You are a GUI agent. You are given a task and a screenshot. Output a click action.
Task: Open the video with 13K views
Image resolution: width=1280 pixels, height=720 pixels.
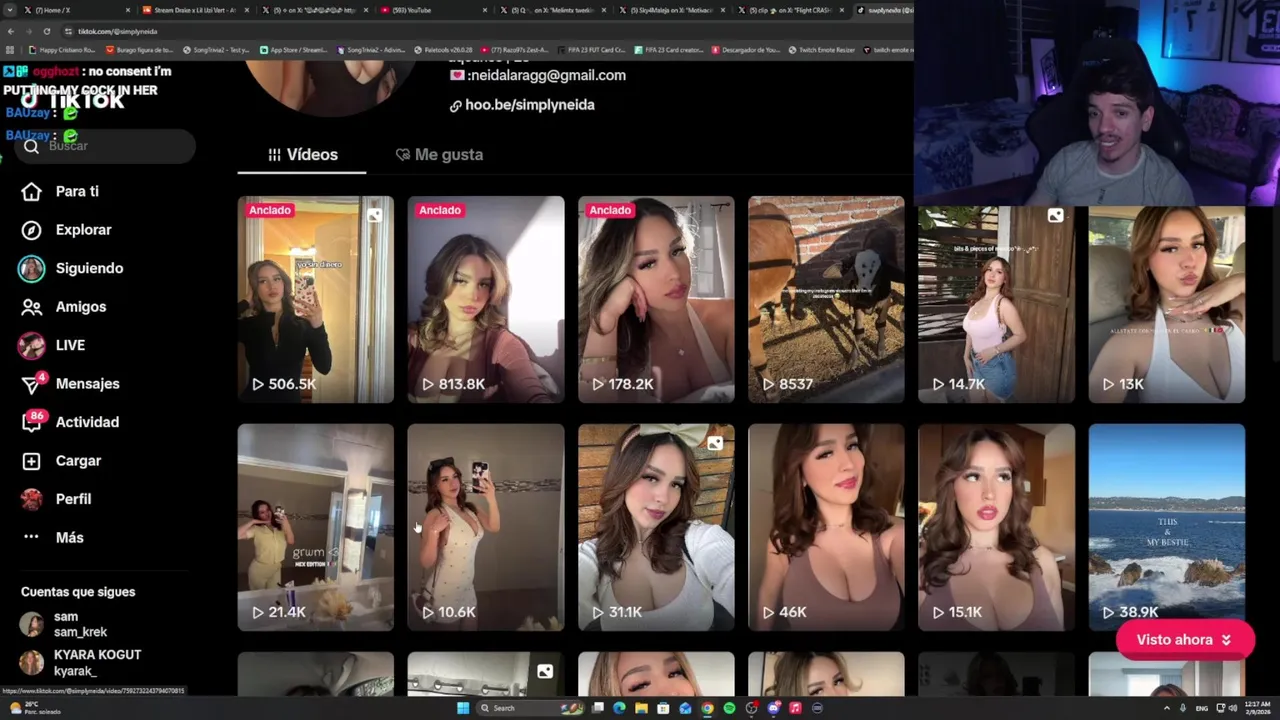click(x=1167, y=305)
